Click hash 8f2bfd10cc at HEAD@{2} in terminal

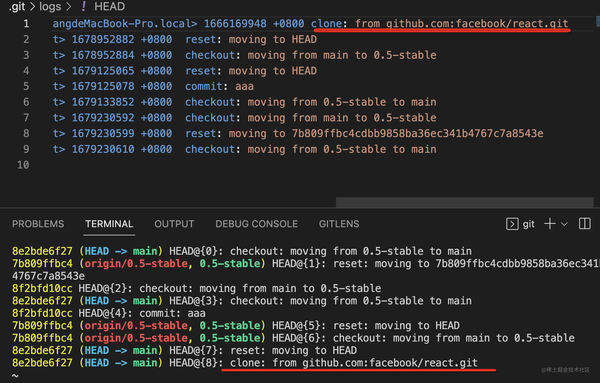coord(42,288)
